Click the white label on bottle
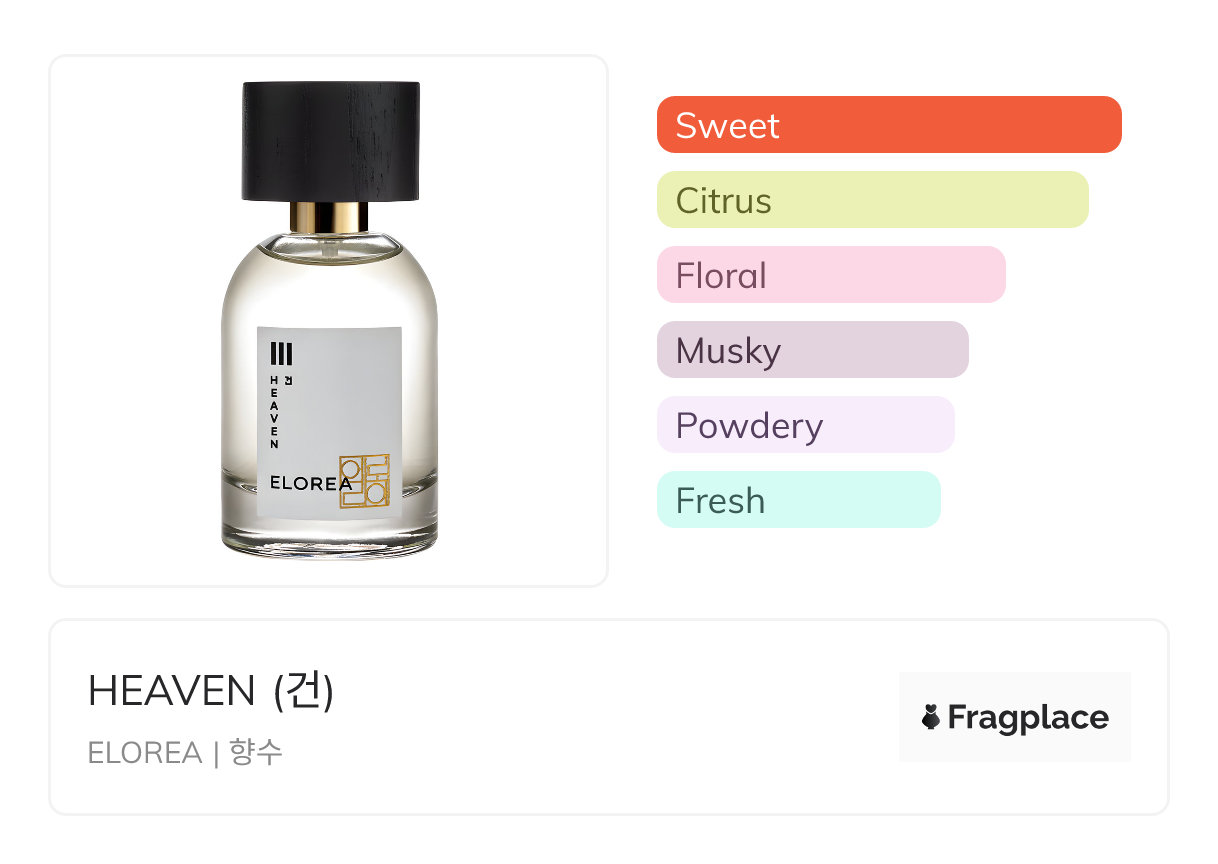This screenshot has width=1218, height=864. pos(329,421)
